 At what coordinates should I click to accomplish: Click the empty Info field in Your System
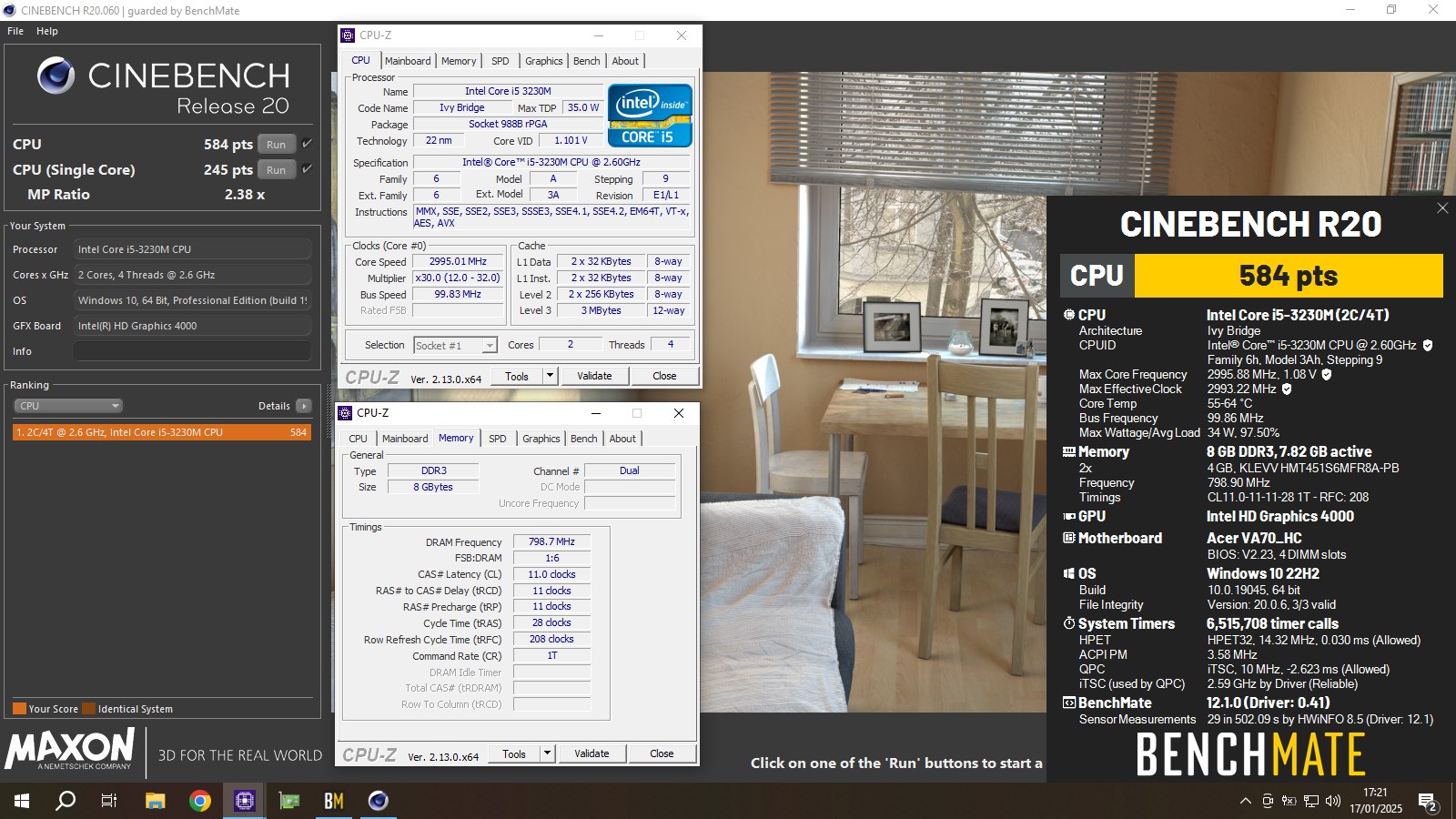(193, 351)
